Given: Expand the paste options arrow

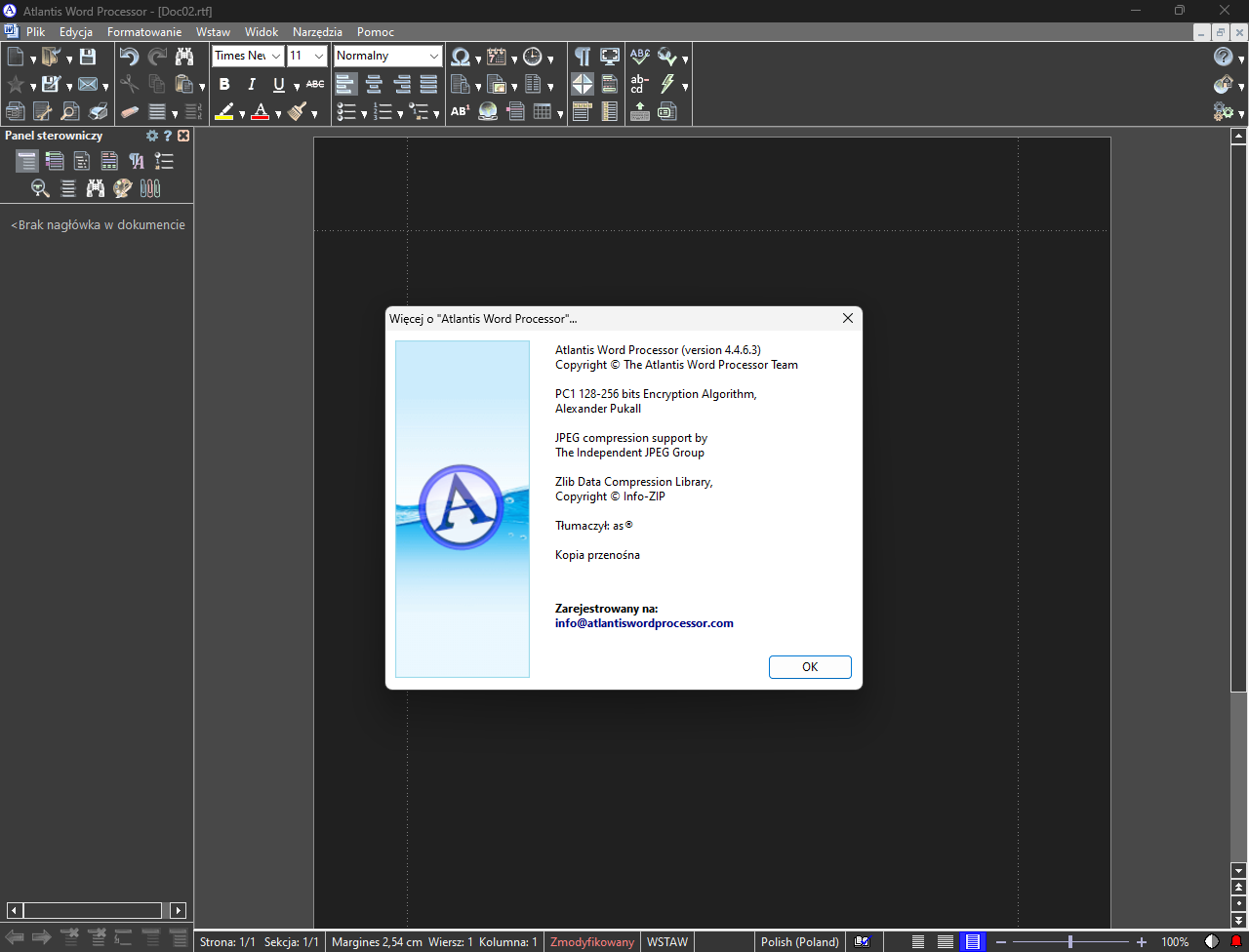Looking at the screenshot, I should point(202,86).
